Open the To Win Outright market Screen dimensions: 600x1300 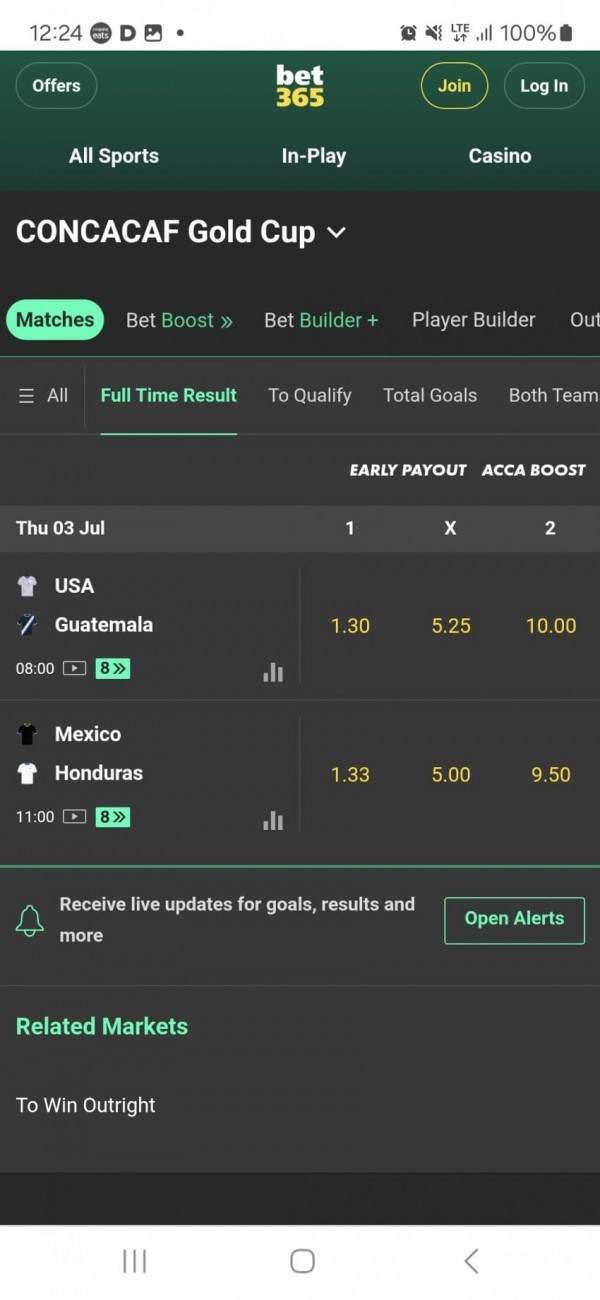pos(86,1105)
